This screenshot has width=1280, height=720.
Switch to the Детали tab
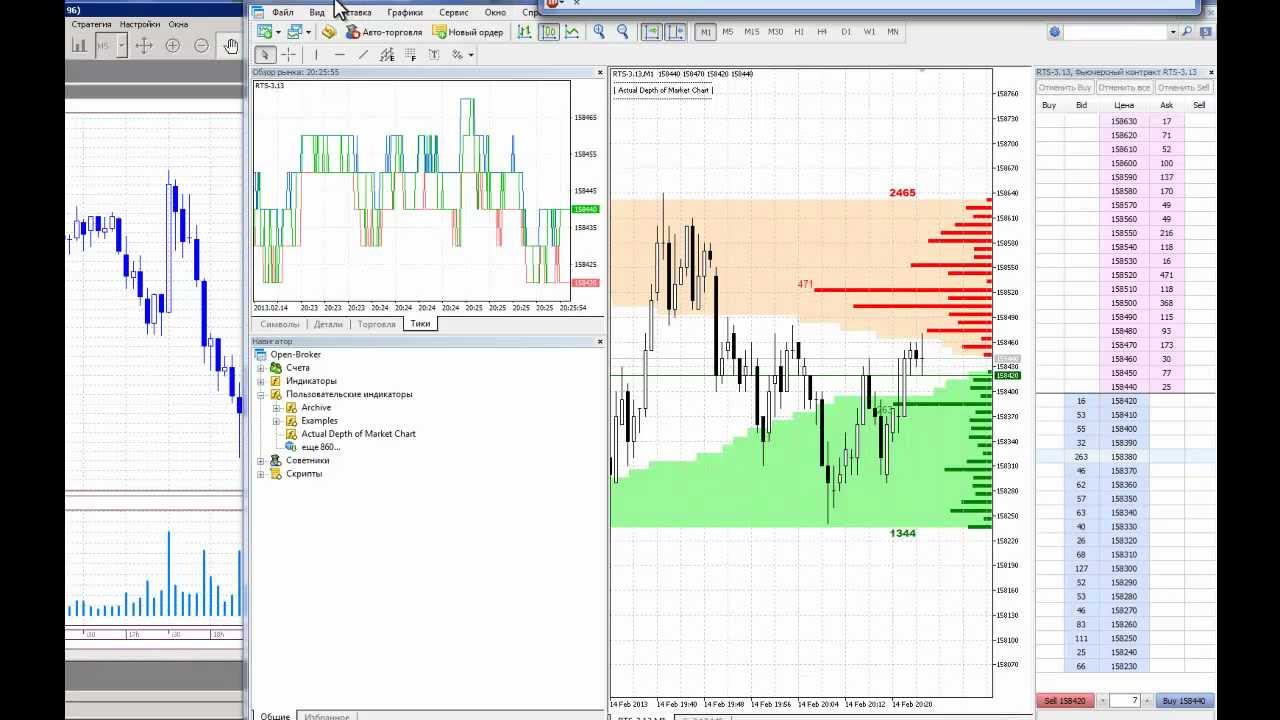328,324
